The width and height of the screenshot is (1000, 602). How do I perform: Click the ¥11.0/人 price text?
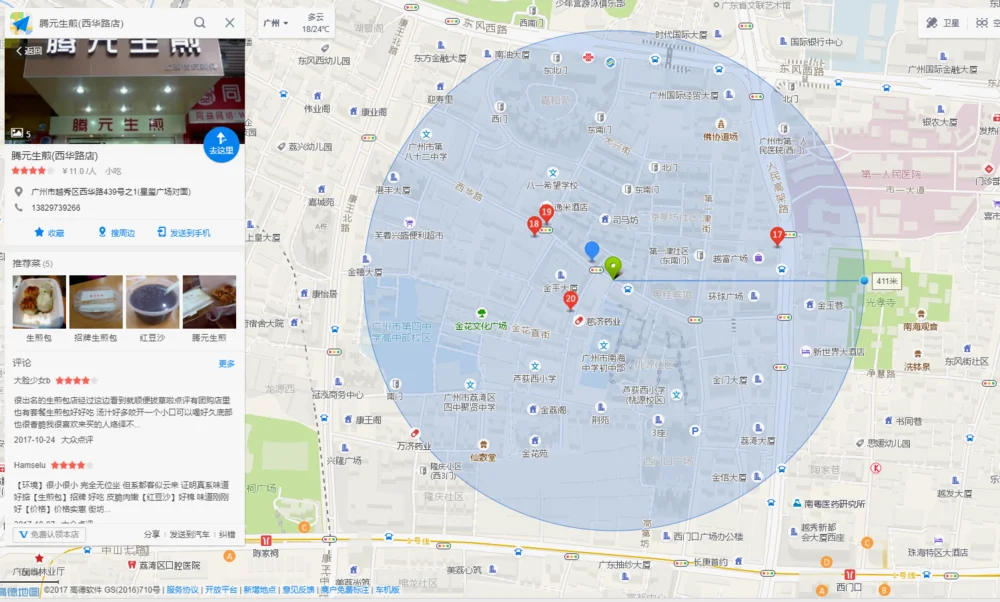79,171
